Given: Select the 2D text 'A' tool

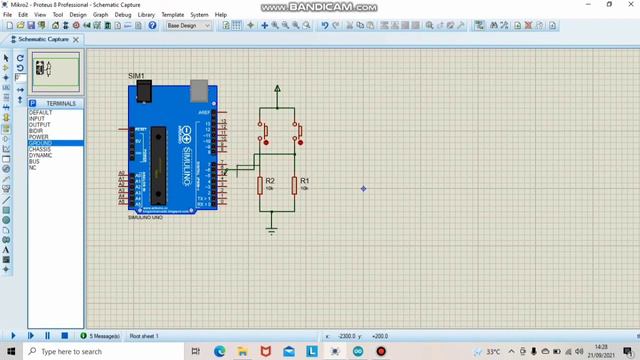Looking at the screenshot, I should 6,250.
